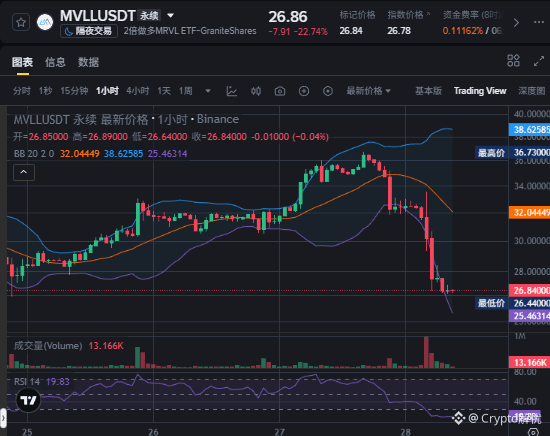This screenshot has width=550, height=436.
Task: Select the 1小时 timeframe
Action: pyautogui.click(x=107, y=91)
